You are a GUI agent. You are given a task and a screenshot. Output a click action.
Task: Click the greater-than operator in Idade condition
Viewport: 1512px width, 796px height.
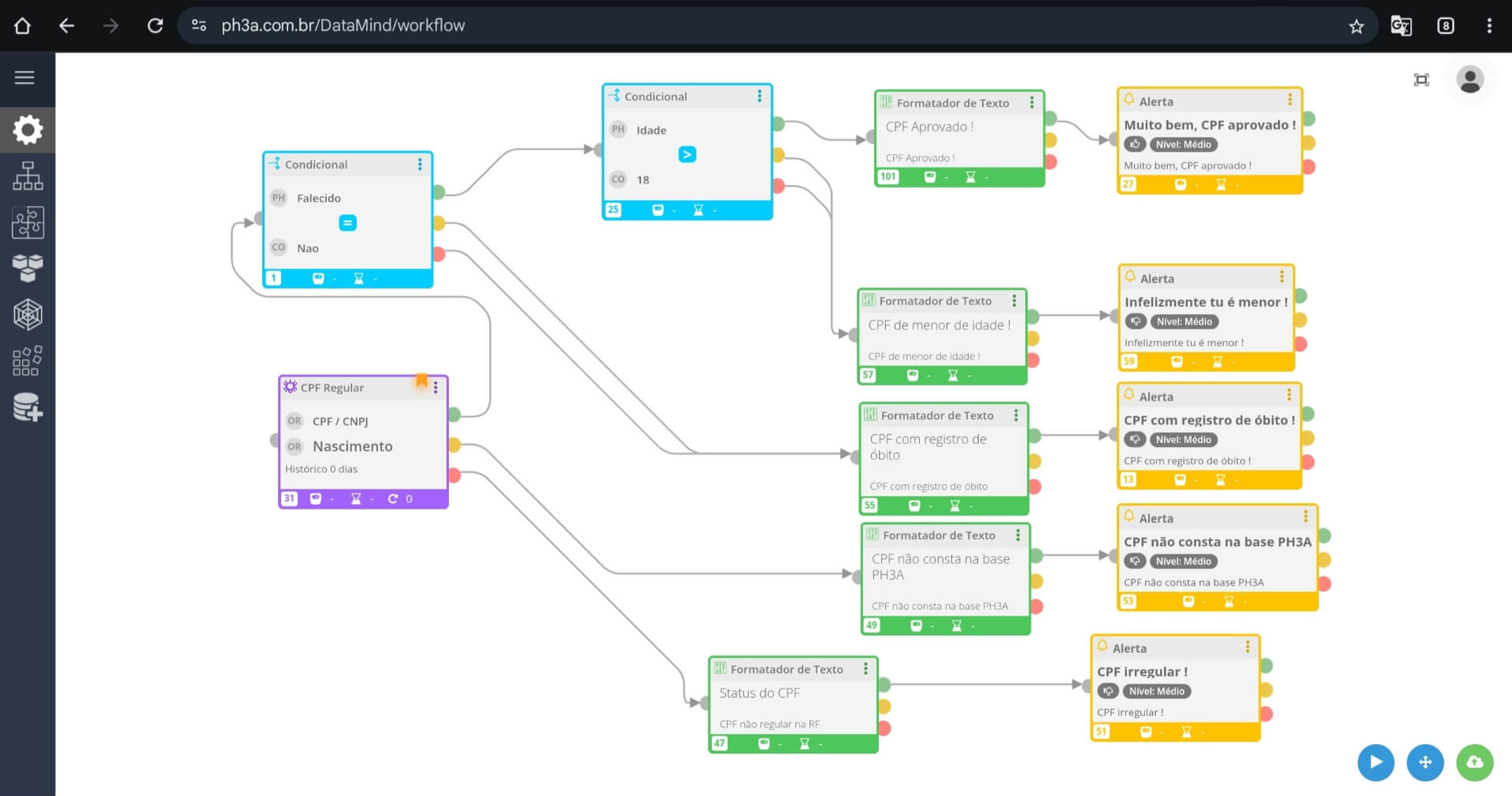687,154
